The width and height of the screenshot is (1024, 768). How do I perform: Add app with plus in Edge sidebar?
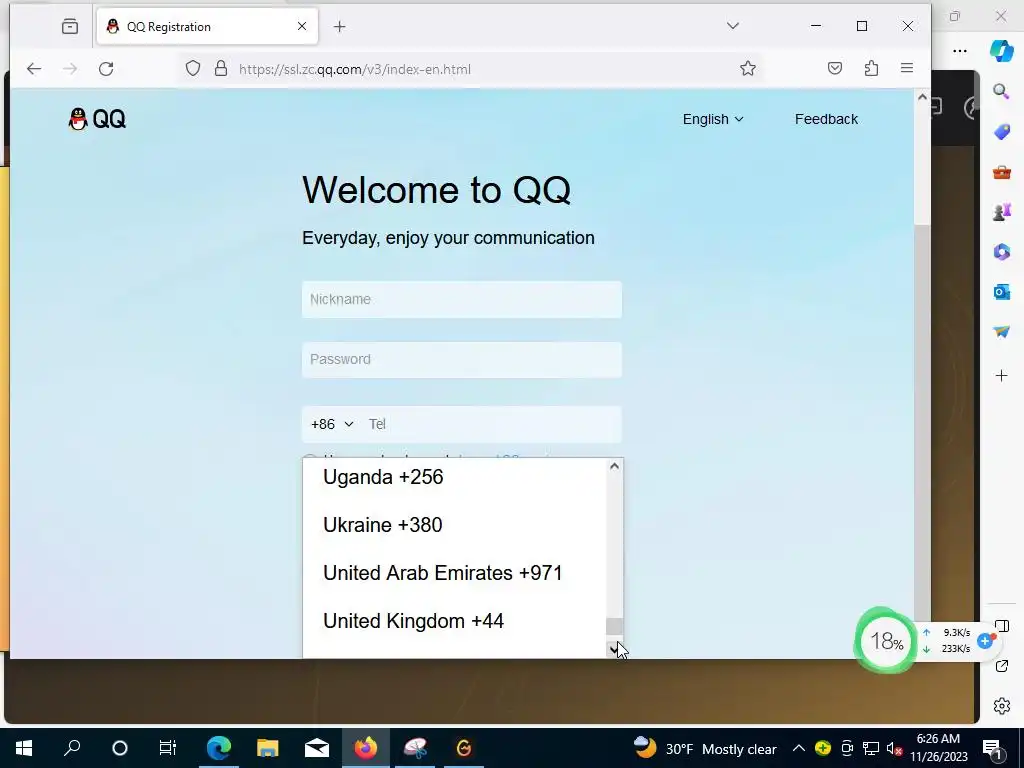(x=1001, y=376)
